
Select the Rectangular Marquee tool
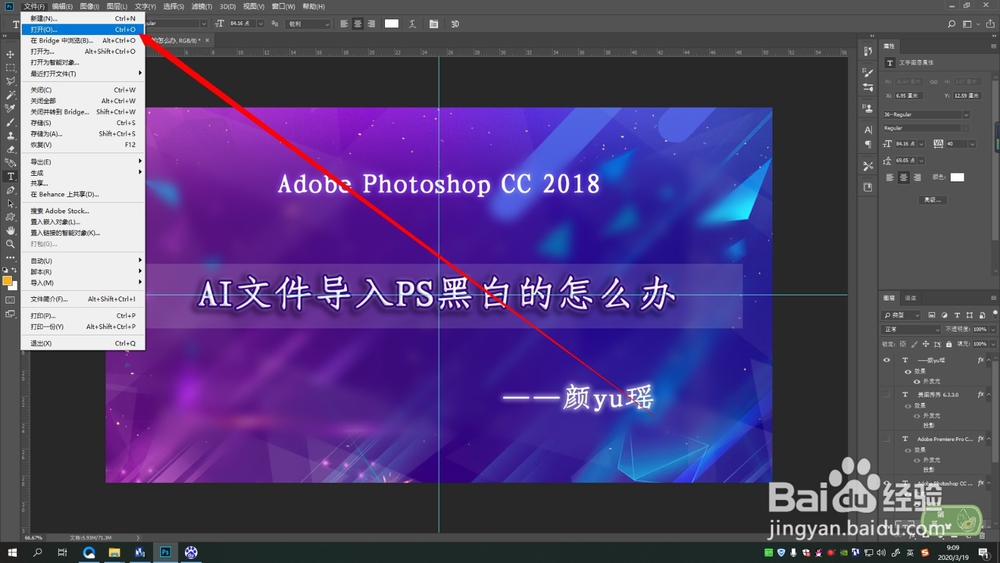click(x=10, y=68)
